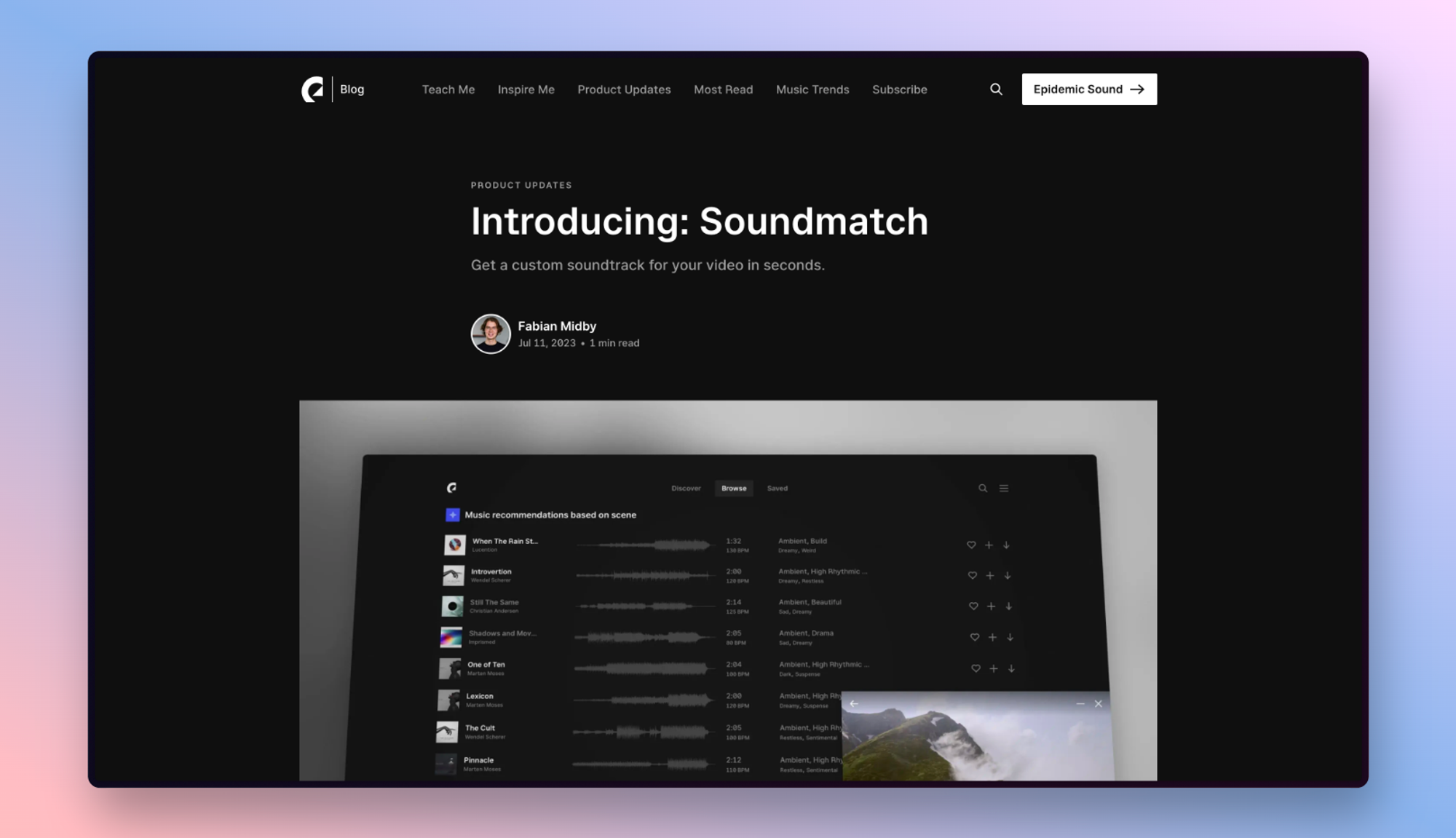Screen dimensions: 1456x838
Task: Click Pinnacle album cover
Action: tap(445, 764)
